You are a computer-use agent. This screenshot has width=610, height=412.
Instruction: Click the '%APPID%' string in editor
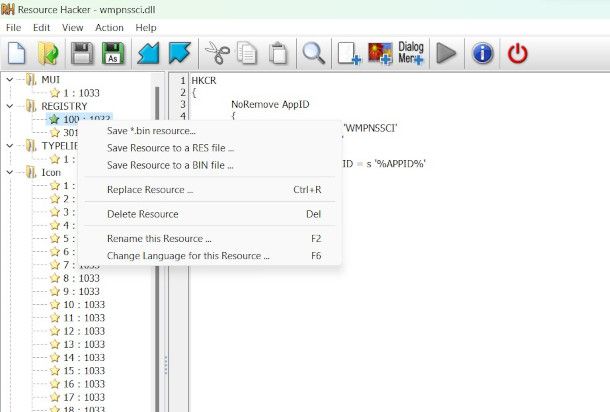400,163
